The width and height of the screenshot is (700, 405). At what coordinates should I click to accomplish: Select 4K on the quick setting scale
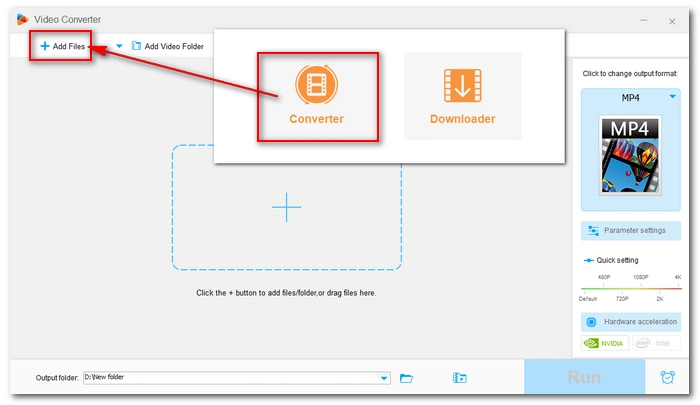[678, 277]
